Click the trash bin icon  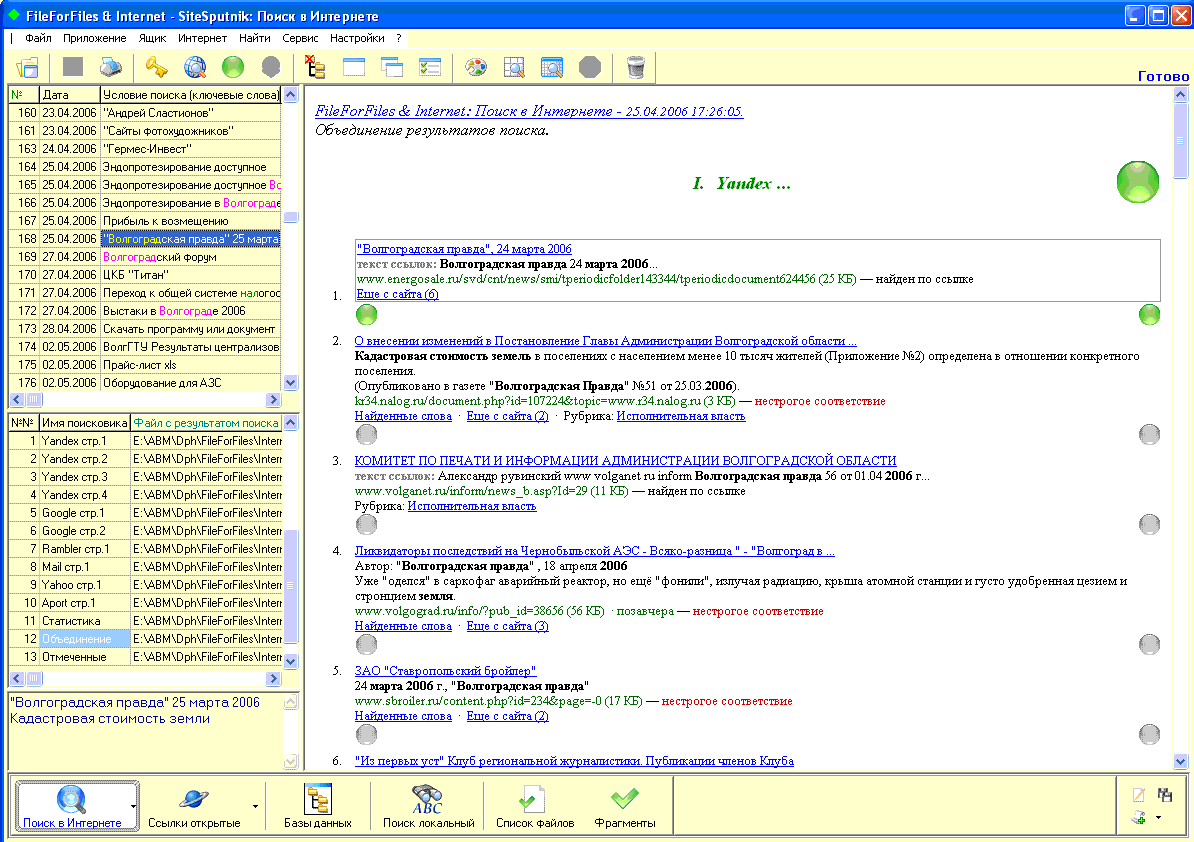636,67
